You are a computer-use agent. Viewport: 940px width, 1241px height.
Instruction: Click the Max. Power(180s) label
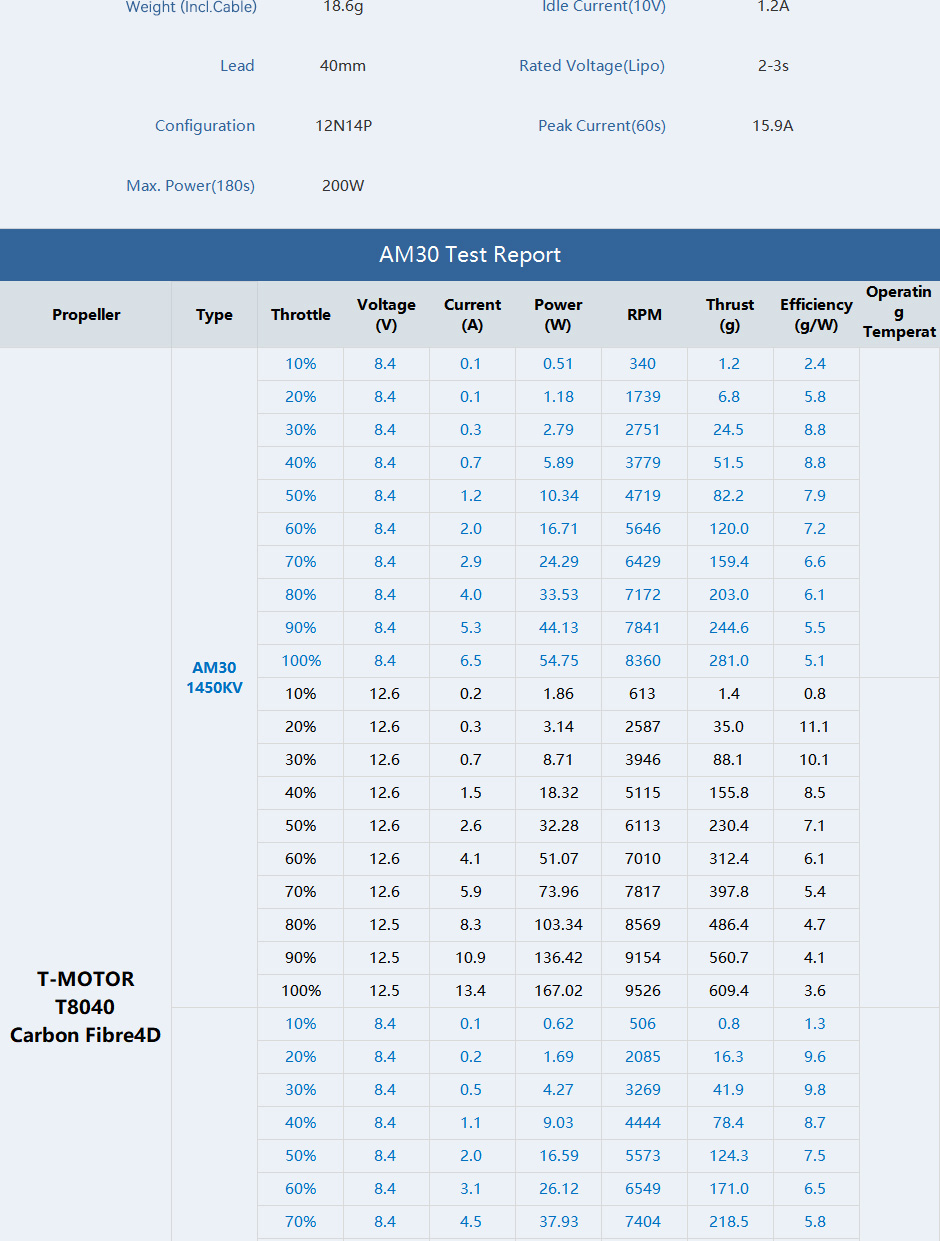tap(190, 186)
